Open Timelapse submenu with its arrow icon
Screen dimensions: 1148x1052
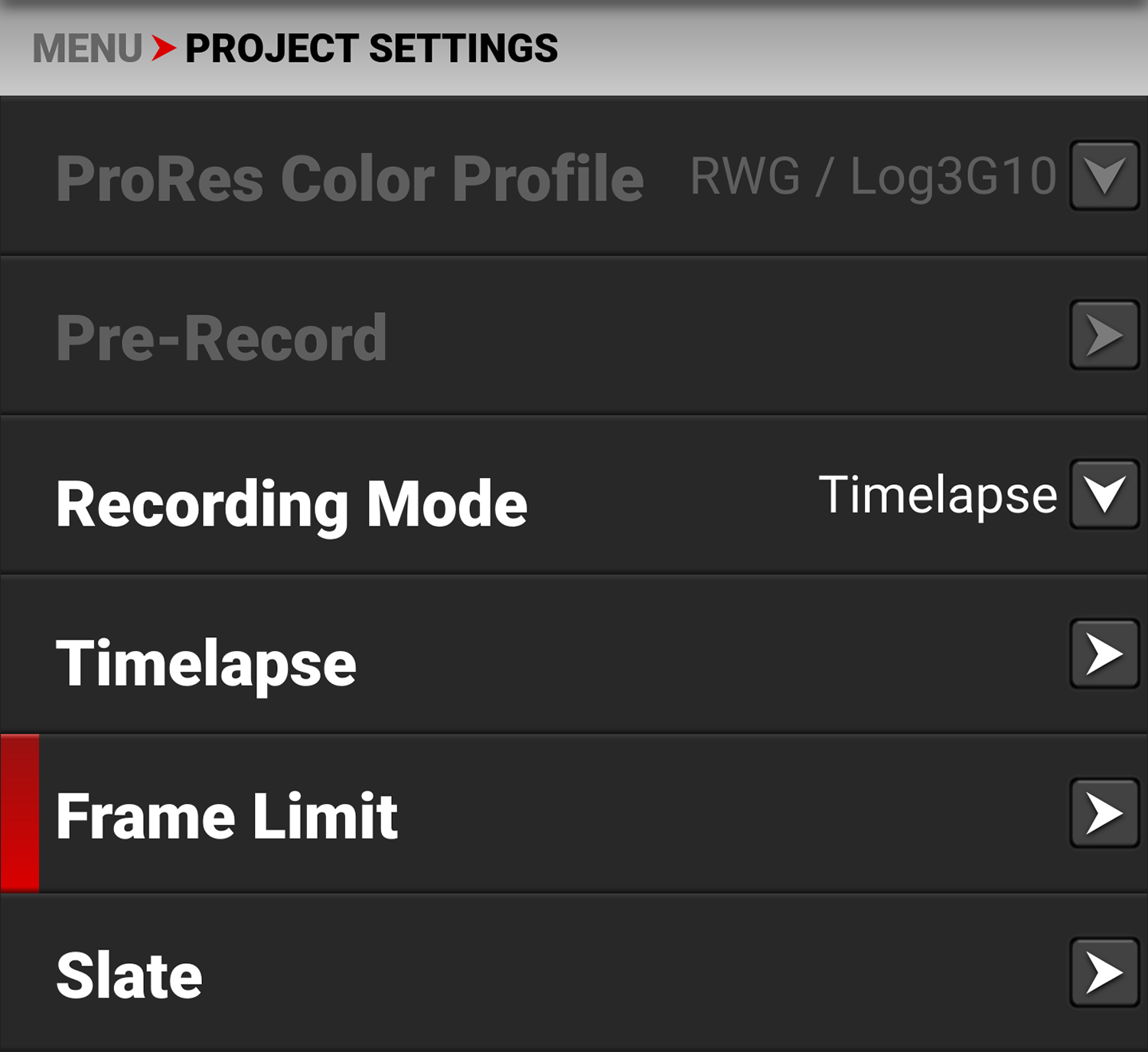(1104, 654)
